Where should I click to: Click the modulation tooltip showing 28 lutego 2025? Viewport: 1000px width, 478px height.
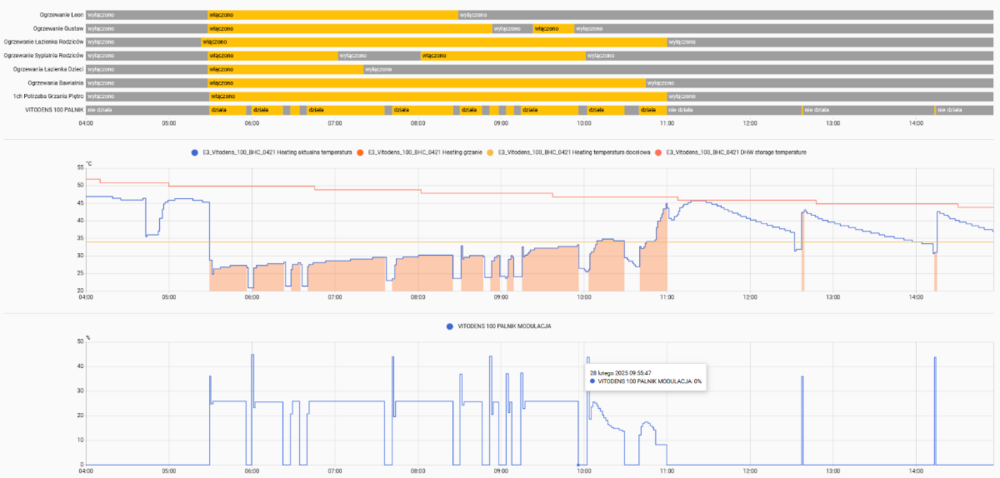pos(644,377)
